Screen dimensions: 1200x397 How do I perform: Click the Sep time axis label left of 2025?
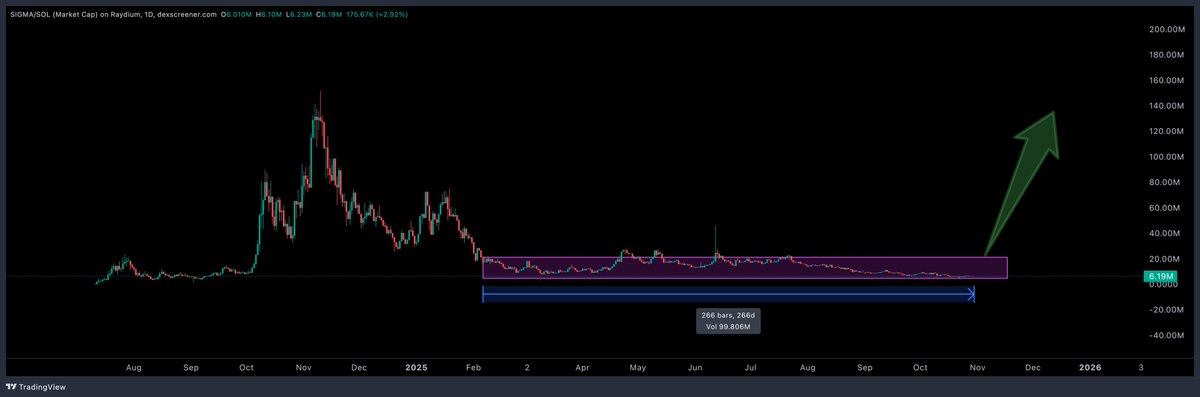click(x=191, y=368)
